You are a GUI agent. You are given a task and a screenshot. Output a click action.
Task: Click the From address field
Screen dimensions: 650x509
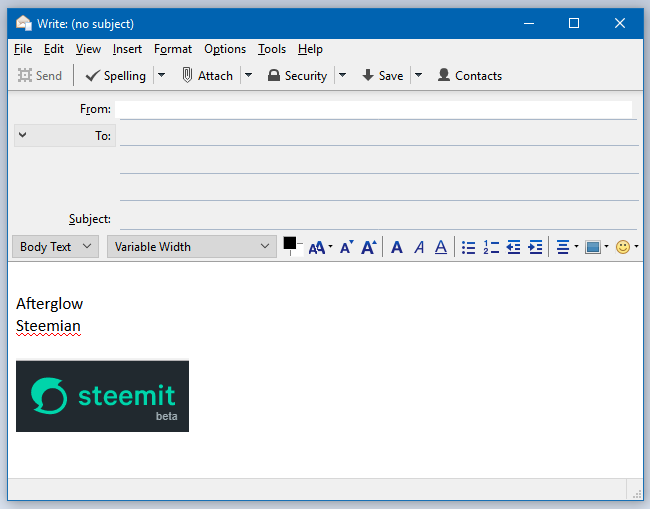click(x=374, y=109)
